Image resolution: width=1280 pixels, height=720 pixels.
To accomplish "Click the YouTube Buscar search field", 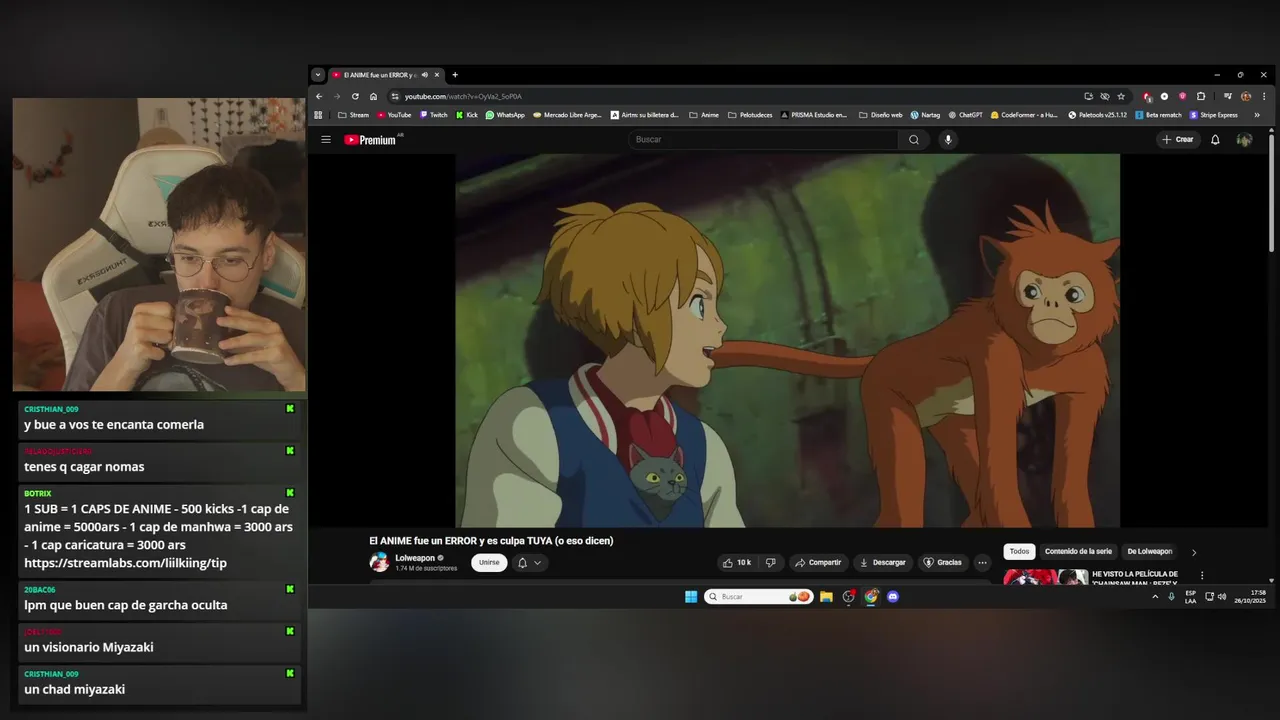I will [763, 140].
